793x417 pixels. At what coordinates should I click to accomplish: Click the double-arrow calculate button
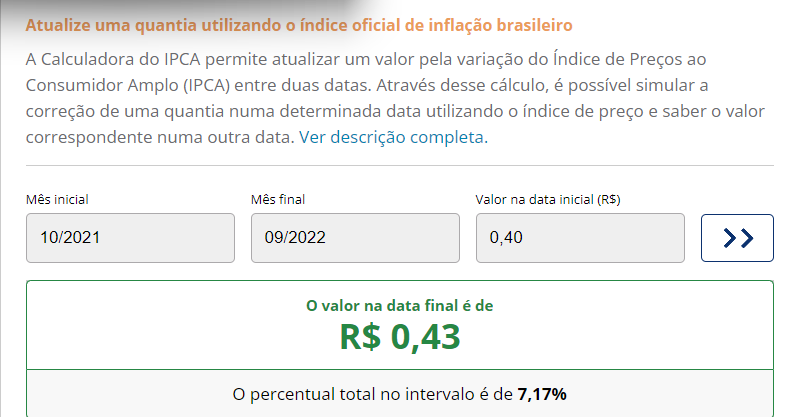737,238
